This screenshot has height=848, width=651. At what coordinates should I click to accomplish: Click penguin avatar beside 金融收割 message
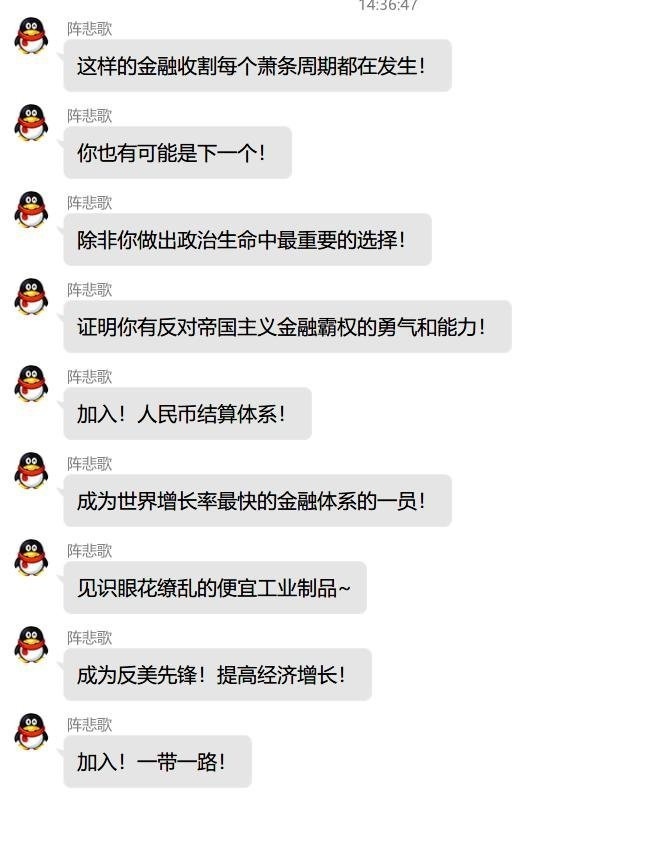31,36
